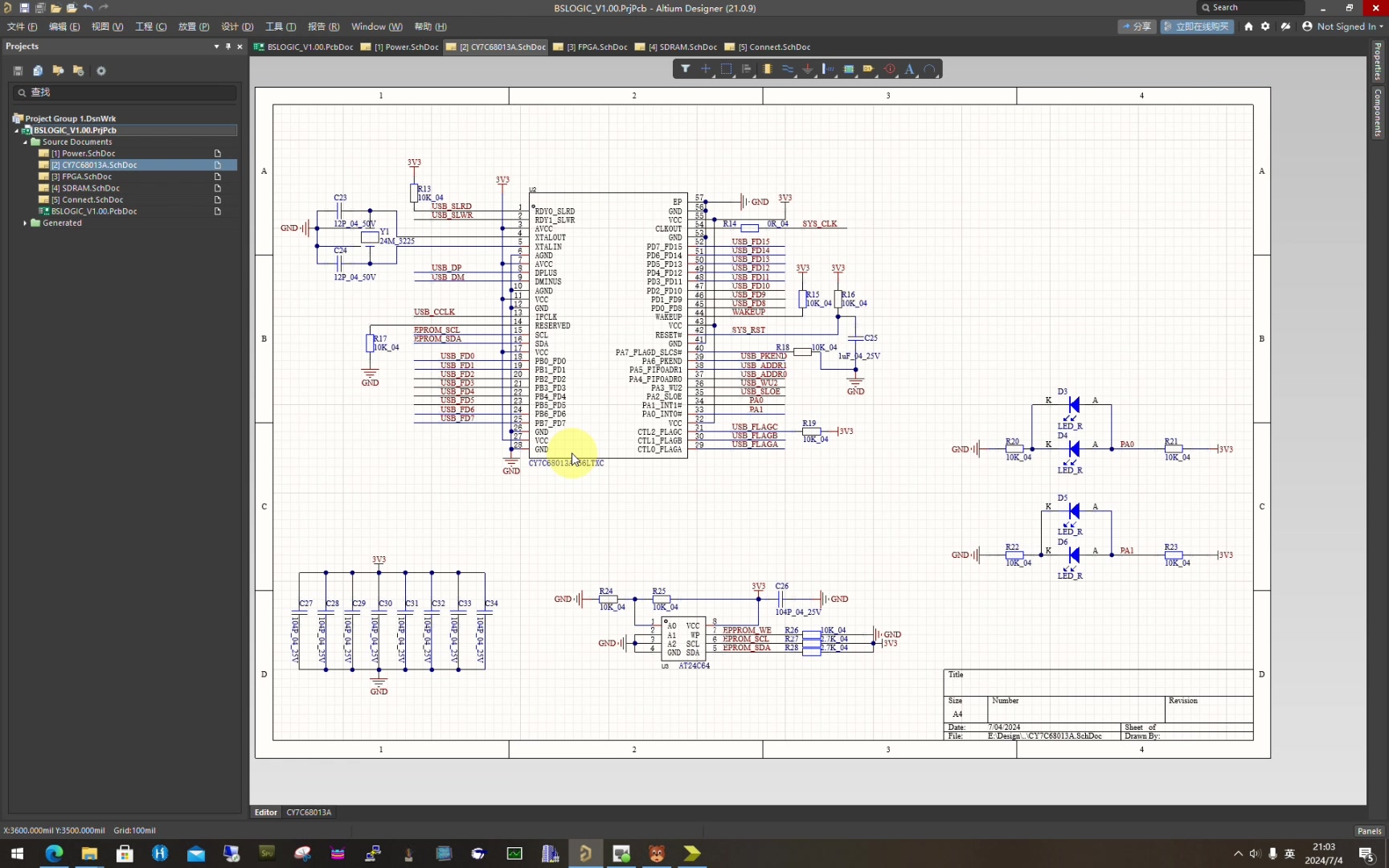Select the Place Part component tool
Viewport: 1389px width, 868px height.
click(767, 69)
